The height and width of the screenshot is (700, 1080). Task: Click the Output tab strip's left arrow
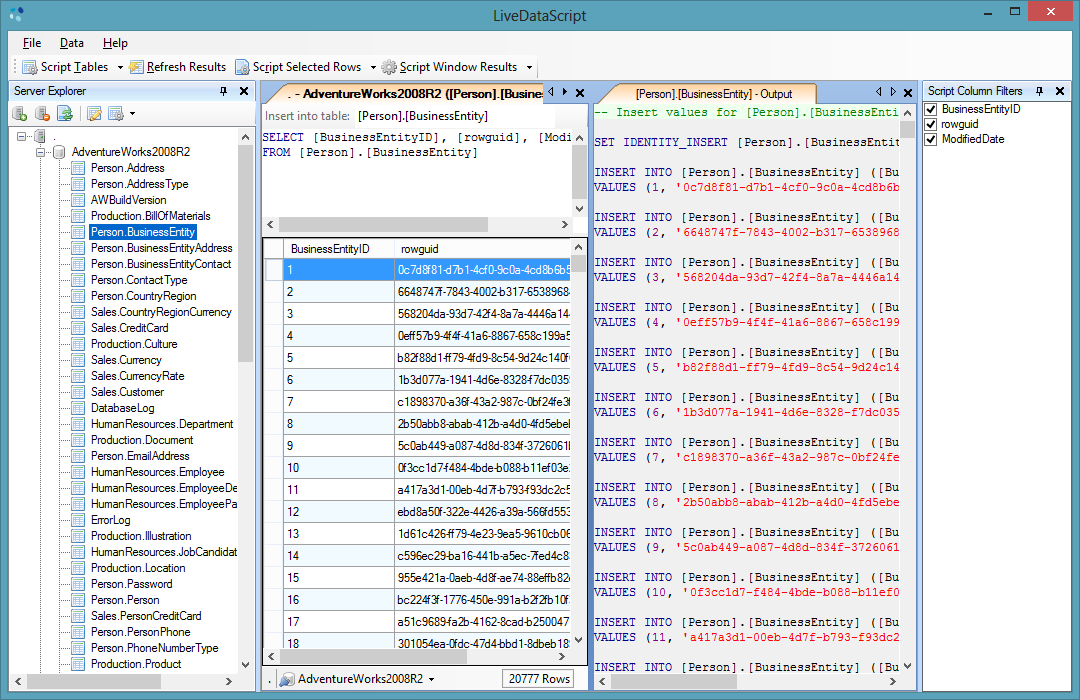[x=878, y=92]
